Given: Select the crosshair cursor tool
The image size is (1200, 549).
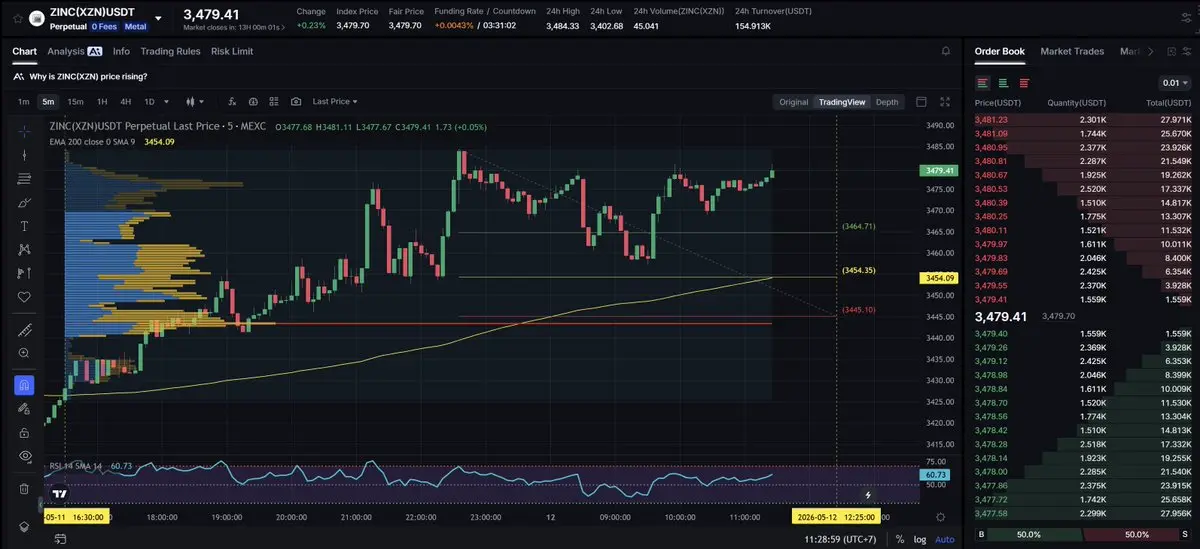Looking at the screenshot, I should point(24,131).
